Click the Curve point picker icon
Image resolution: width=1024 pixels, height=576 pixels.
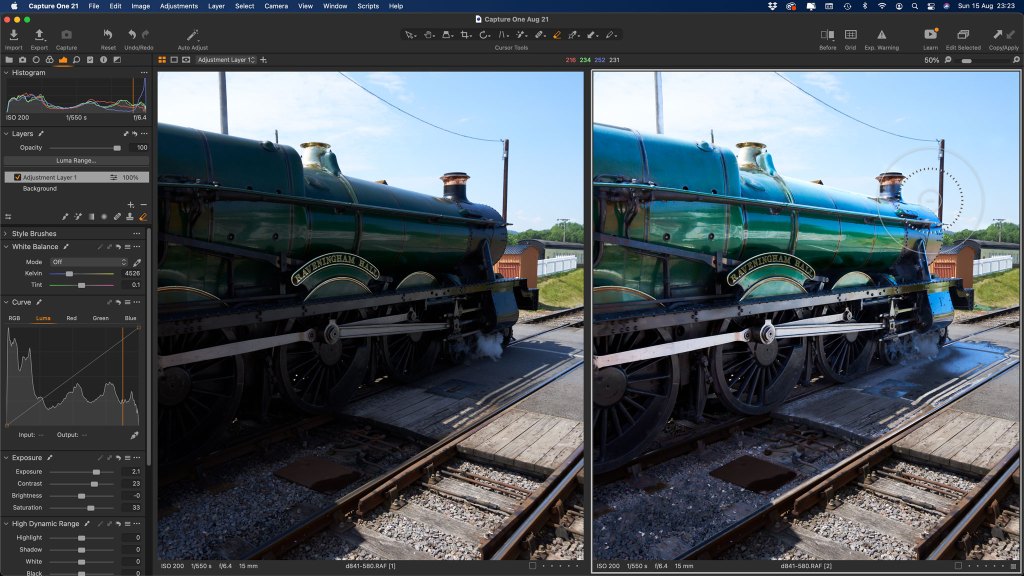pos(134,435)
